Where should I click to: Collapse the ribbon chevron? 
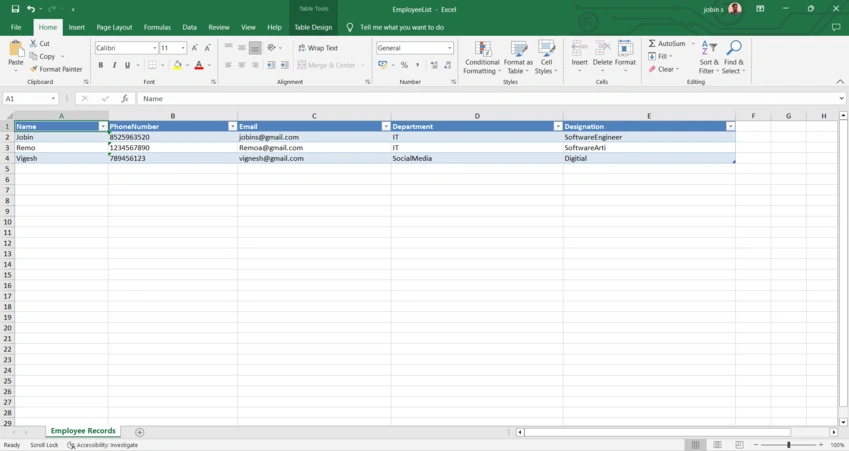[840, 82]
